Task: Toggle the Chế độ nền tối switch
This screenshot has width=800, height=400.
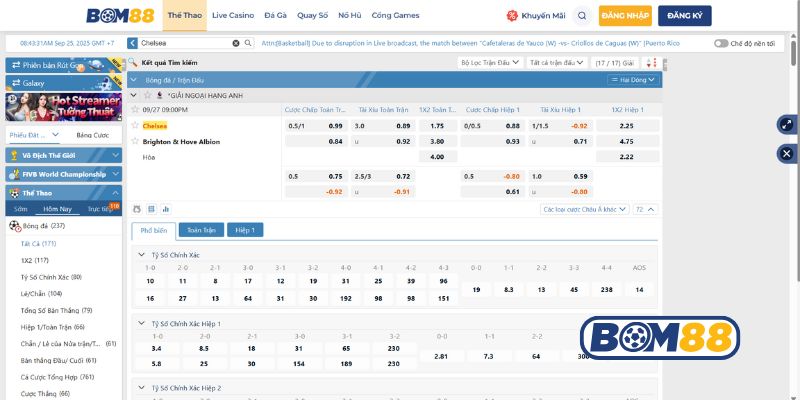Action: (x=721, y=43)
